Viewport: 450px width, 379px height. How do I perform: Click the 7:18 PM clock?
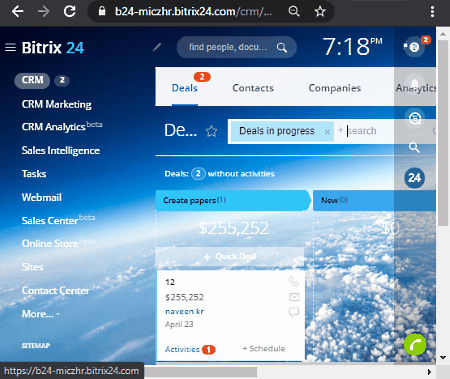coord(352,47)
